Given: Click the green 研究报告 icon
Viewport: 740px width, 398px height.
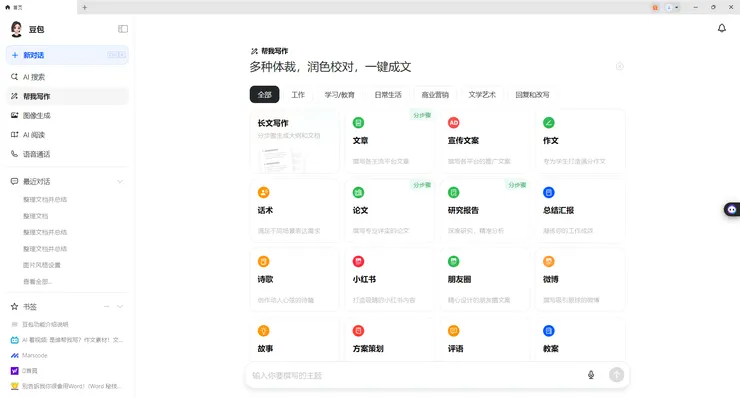Looking at the screenshot, I should (454, 192).
